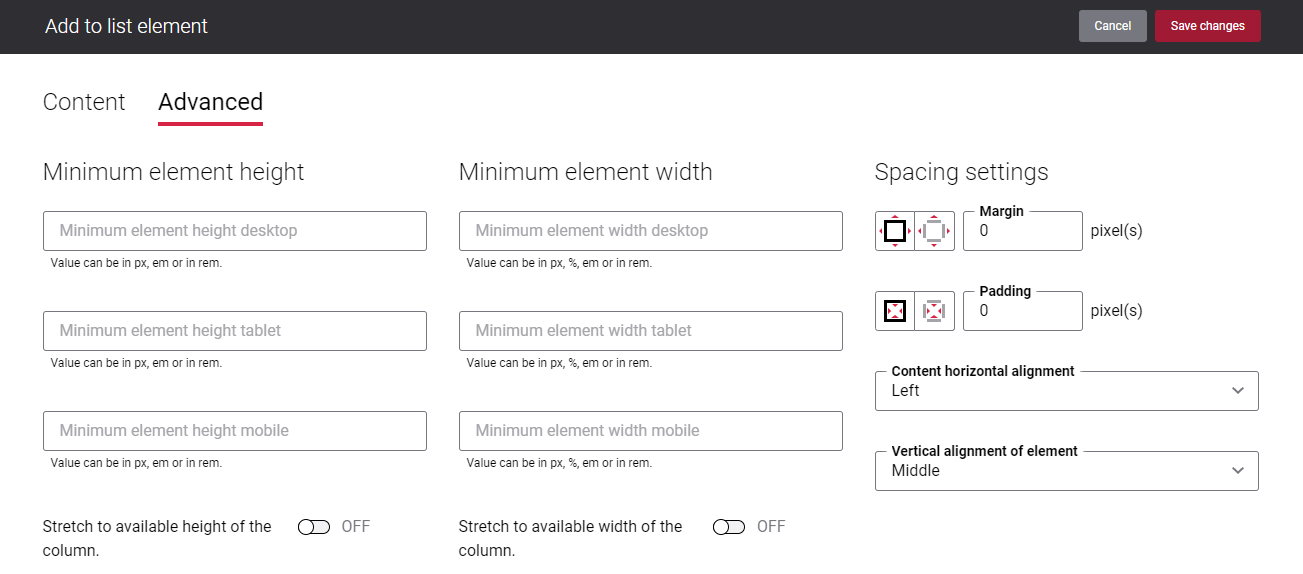
Task: Click the Minimum element width mobile field
Action: (x=650, y=431)
